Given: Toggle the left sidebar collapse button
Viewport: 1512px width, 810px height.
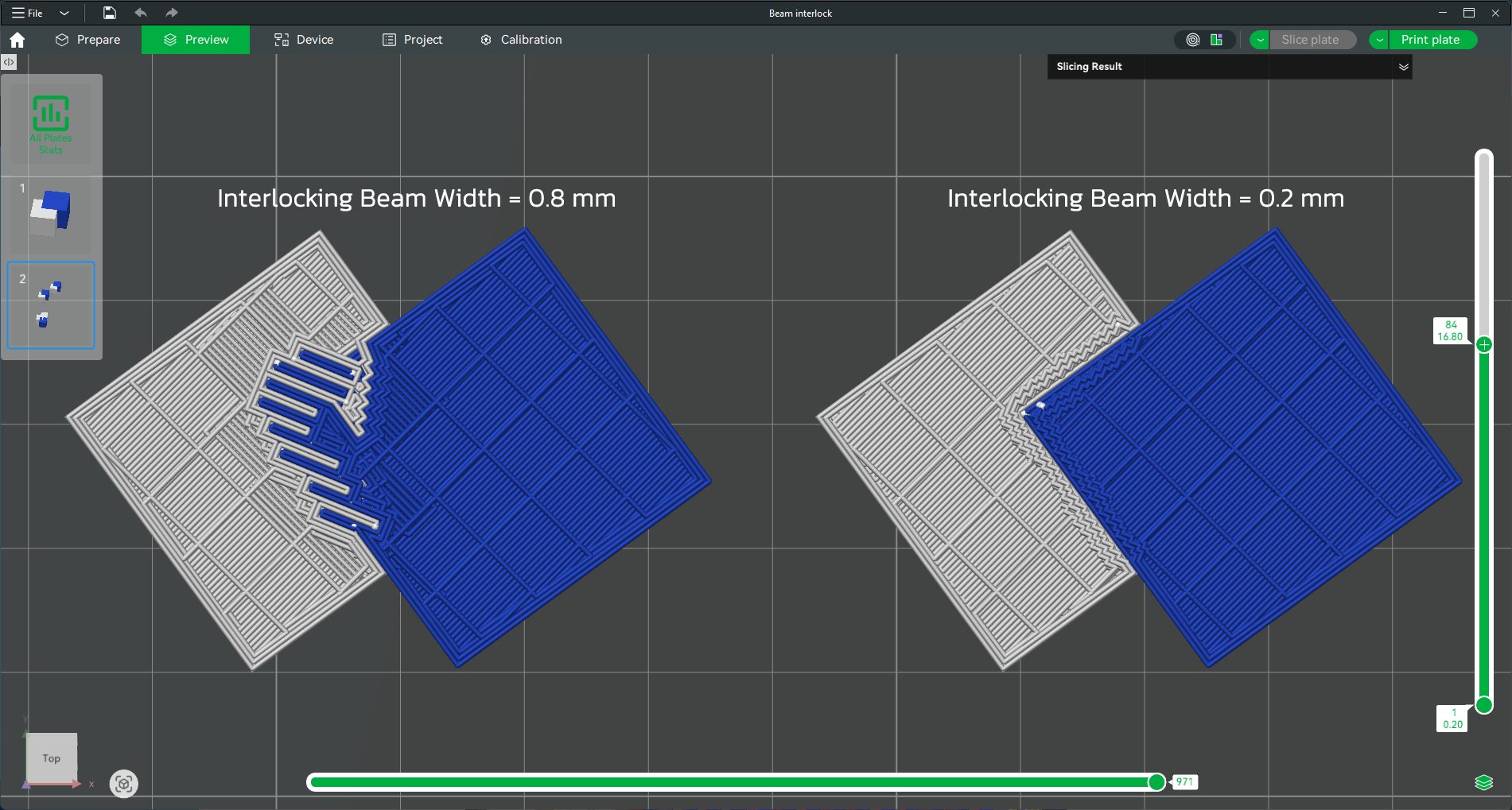Looking at the screenshot, I should coord(9,62).
